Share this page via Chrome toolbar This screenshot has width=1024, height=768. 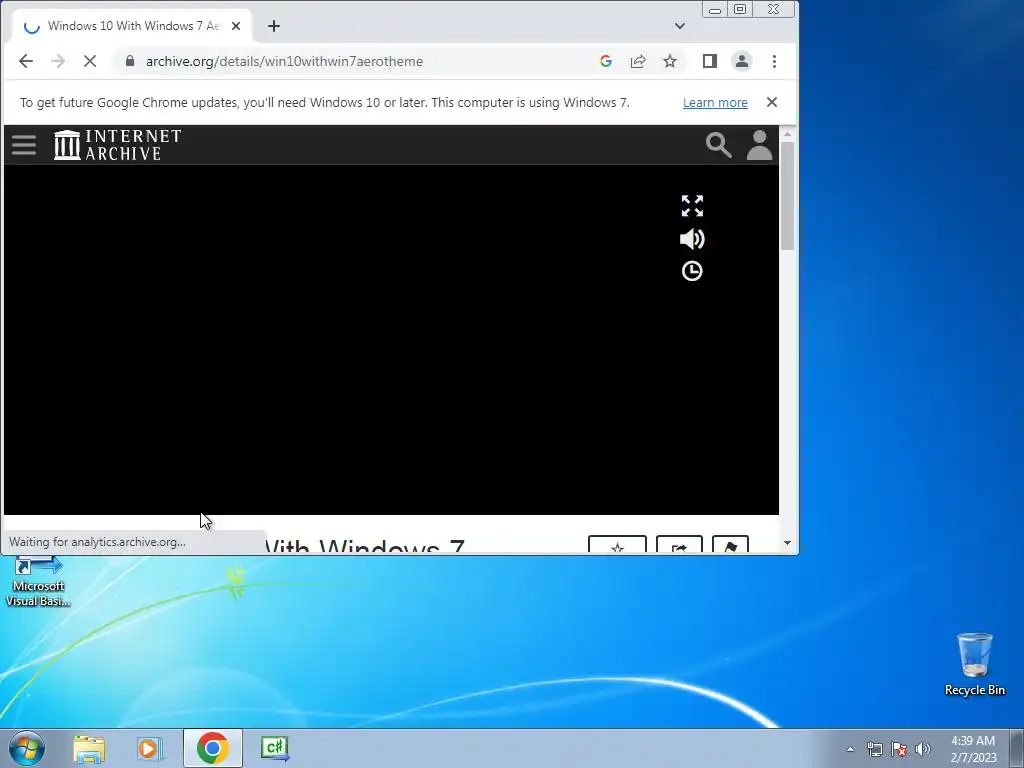click(638, 61)
